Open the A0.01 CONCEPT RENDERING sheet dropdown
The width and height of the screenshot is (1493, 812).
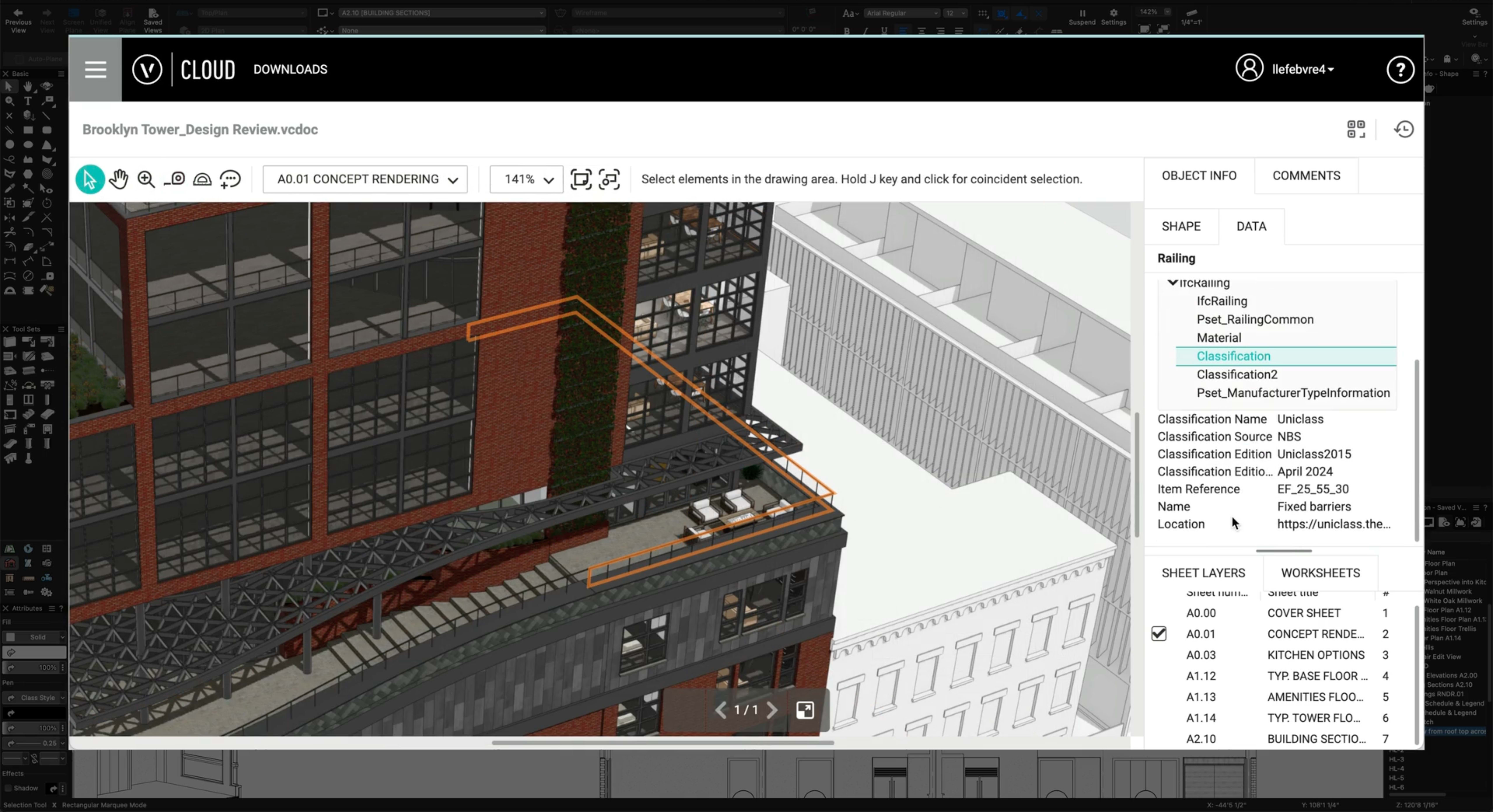(365, 180)
